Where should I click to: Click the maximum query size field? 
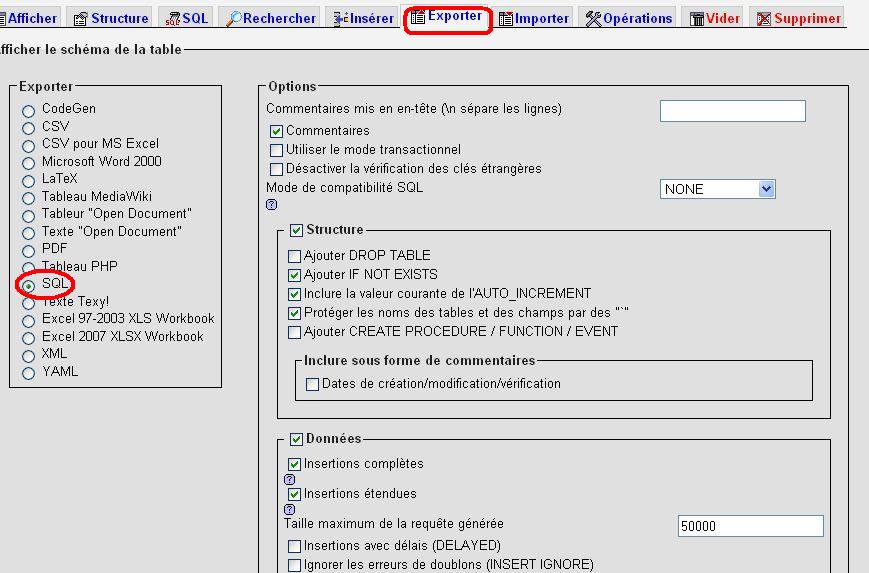pos(750,526)
